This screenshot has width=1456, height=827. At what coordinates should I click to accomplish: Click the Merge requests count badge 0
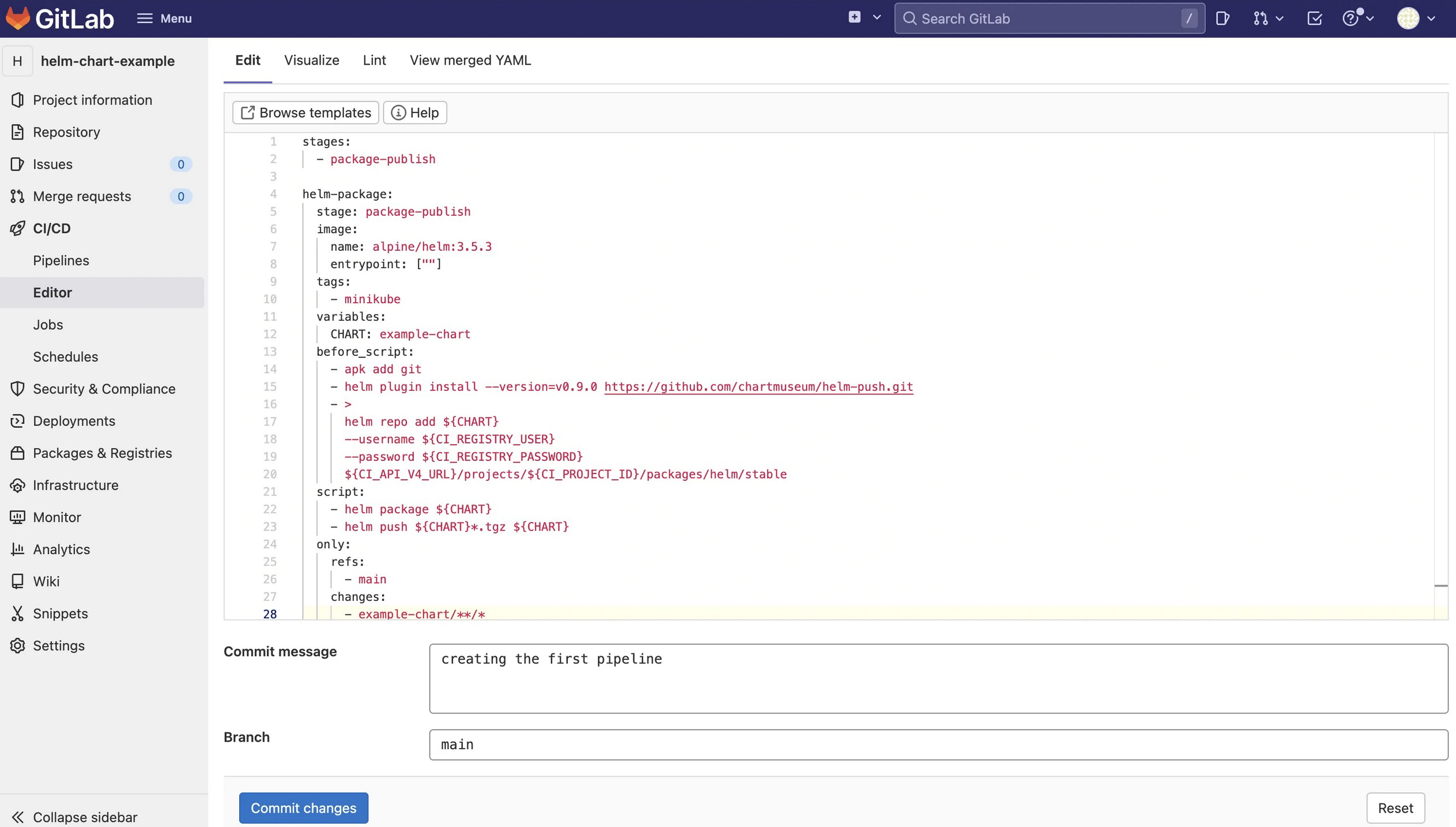pyautogui.click(x=180, y=197)
